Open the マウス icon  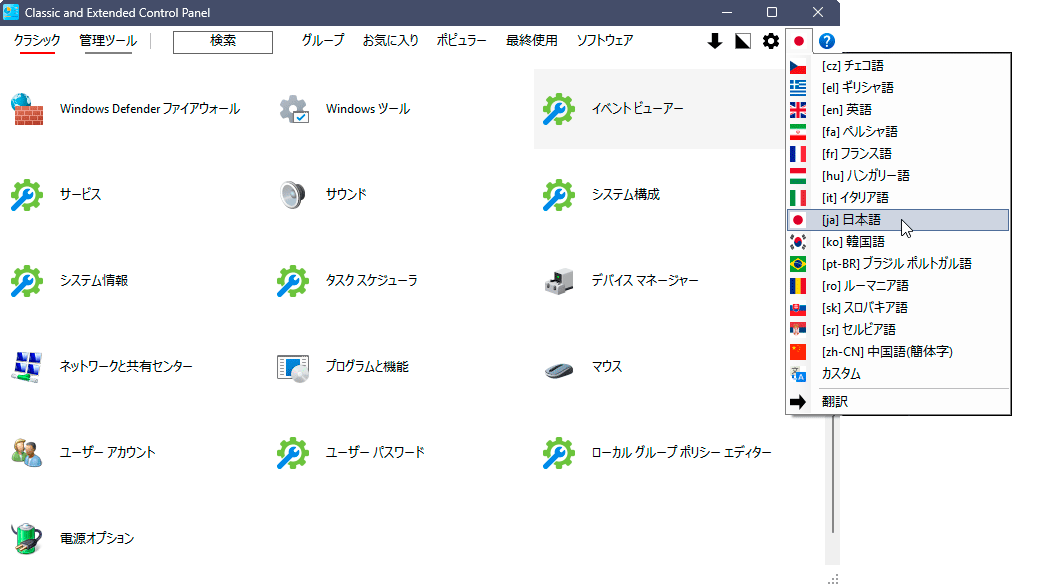pos(558,369)
